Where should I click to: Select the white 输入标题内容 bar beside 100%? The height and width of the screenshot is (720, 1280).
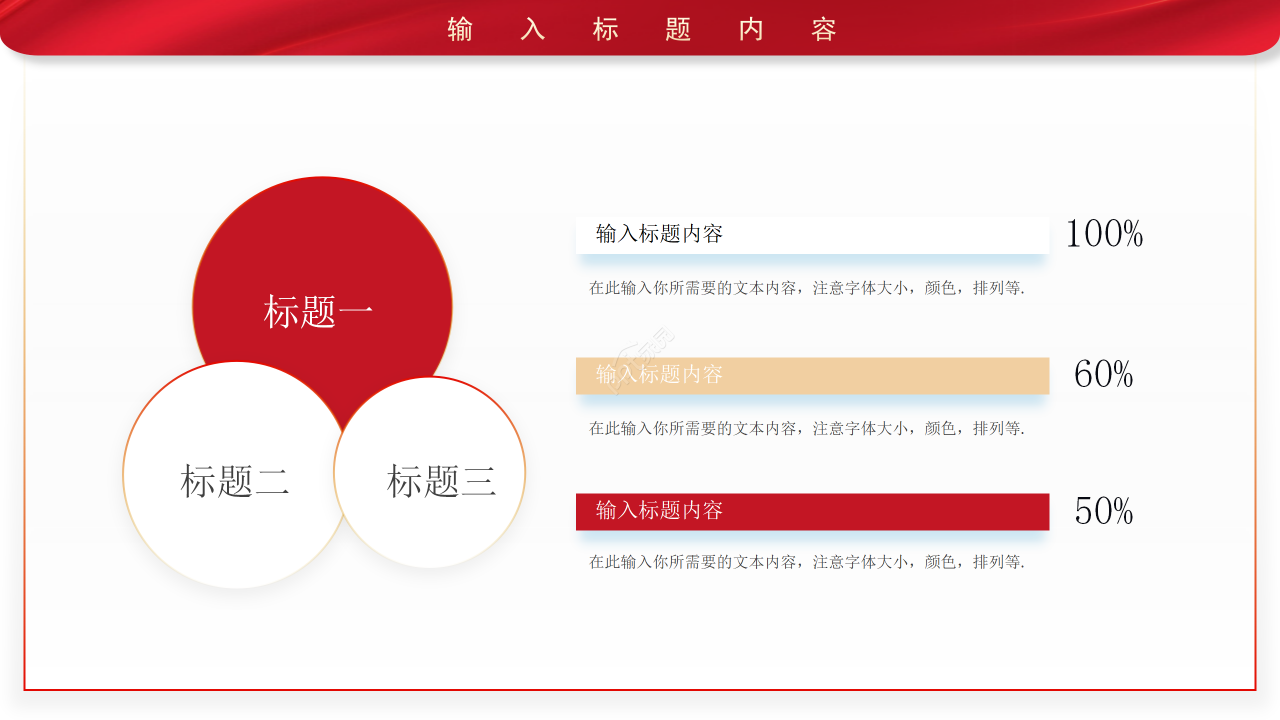click(813, 235)
